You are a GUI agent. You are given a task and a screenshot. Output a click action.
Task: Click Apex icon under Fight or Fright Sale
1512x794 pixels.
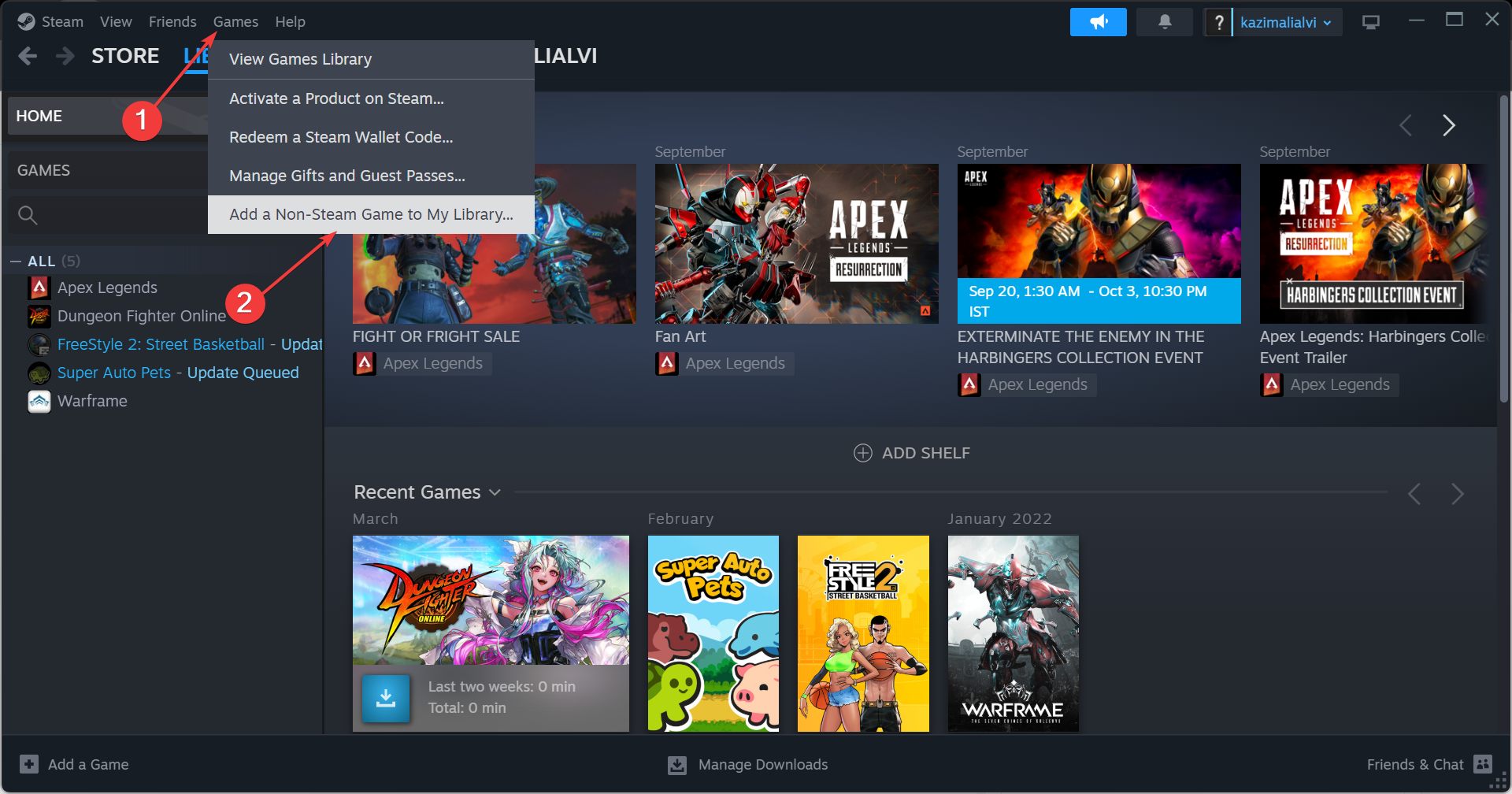point(365,363)
